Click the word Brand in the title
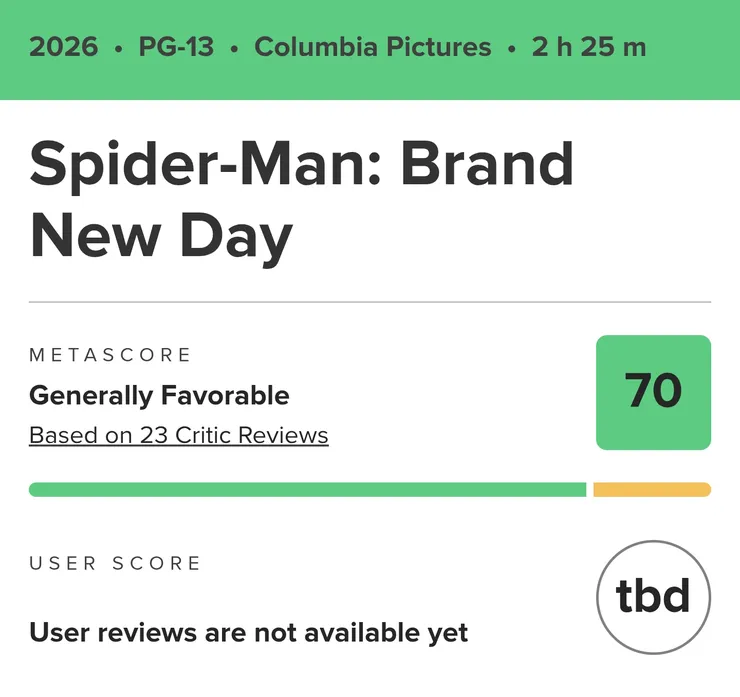 (x=488, y=164)
